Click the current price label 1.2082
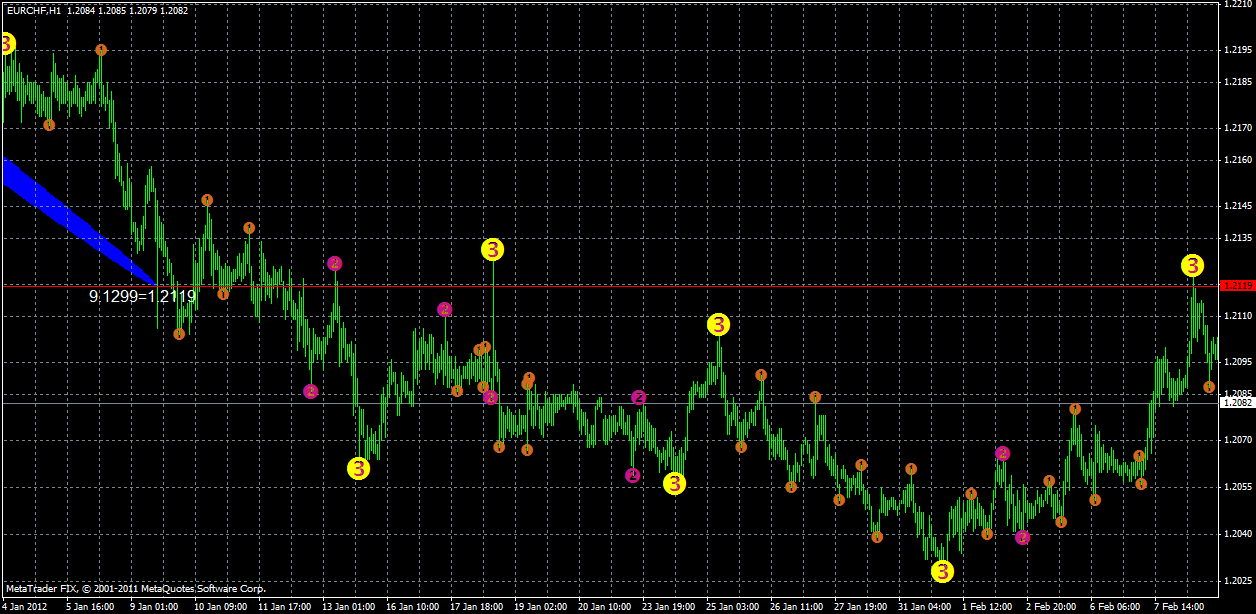The image size is (1256, 614). 1236,400
